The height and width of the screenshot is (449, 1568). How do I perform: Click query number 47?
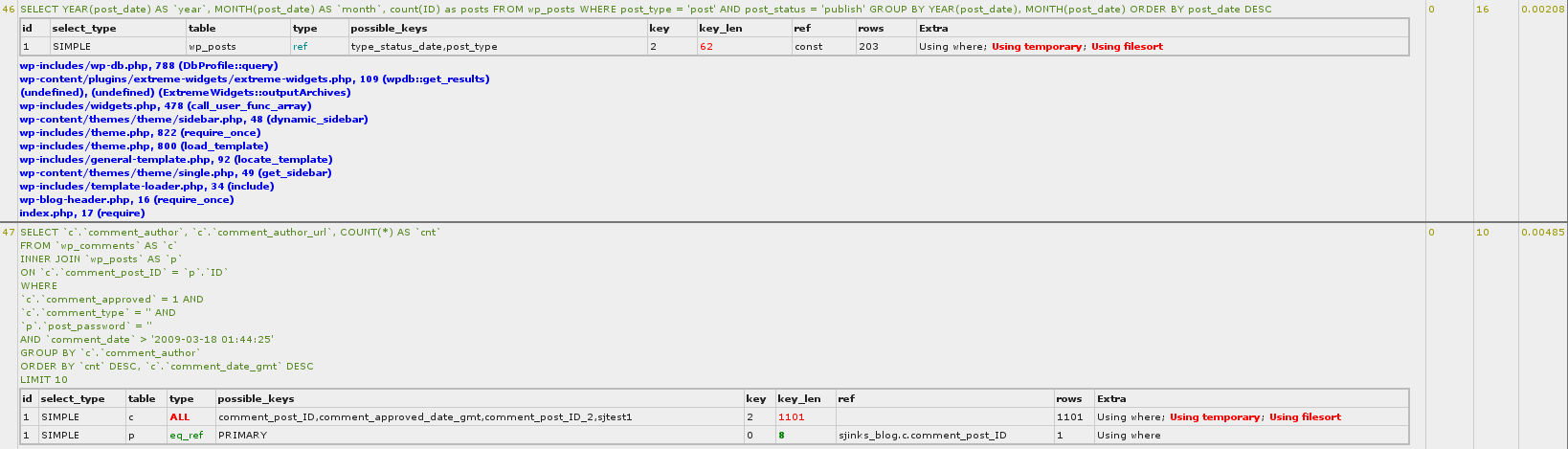(x=9, y=233)
